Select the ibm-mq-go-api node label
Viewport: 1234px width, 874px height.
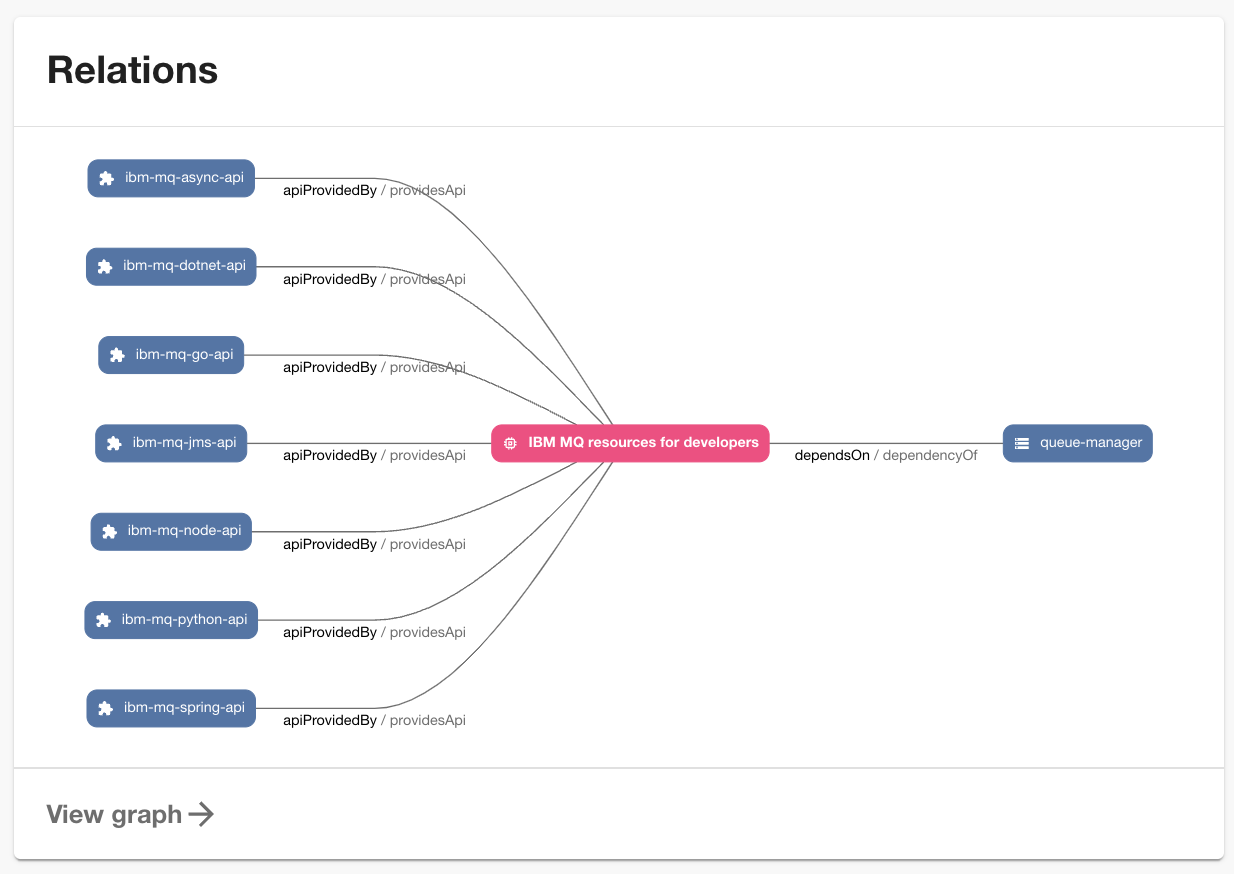coord(184,354)
